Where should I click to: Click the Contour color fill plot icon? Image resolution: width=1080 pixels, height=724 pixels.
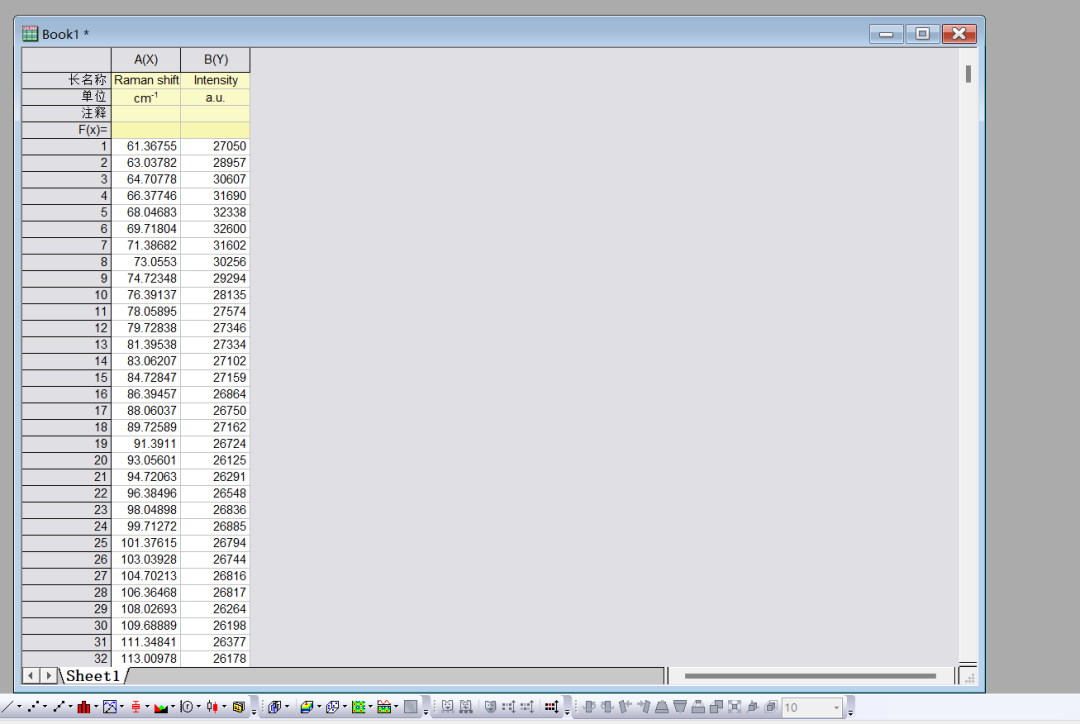click(358, 707)
